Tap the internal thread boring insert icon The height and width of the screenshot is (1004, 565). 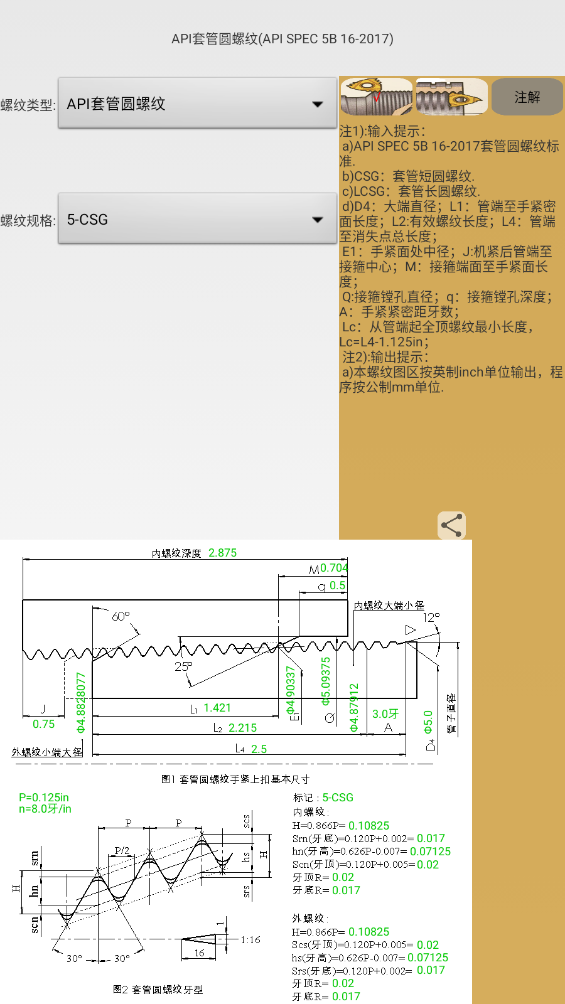452,97
